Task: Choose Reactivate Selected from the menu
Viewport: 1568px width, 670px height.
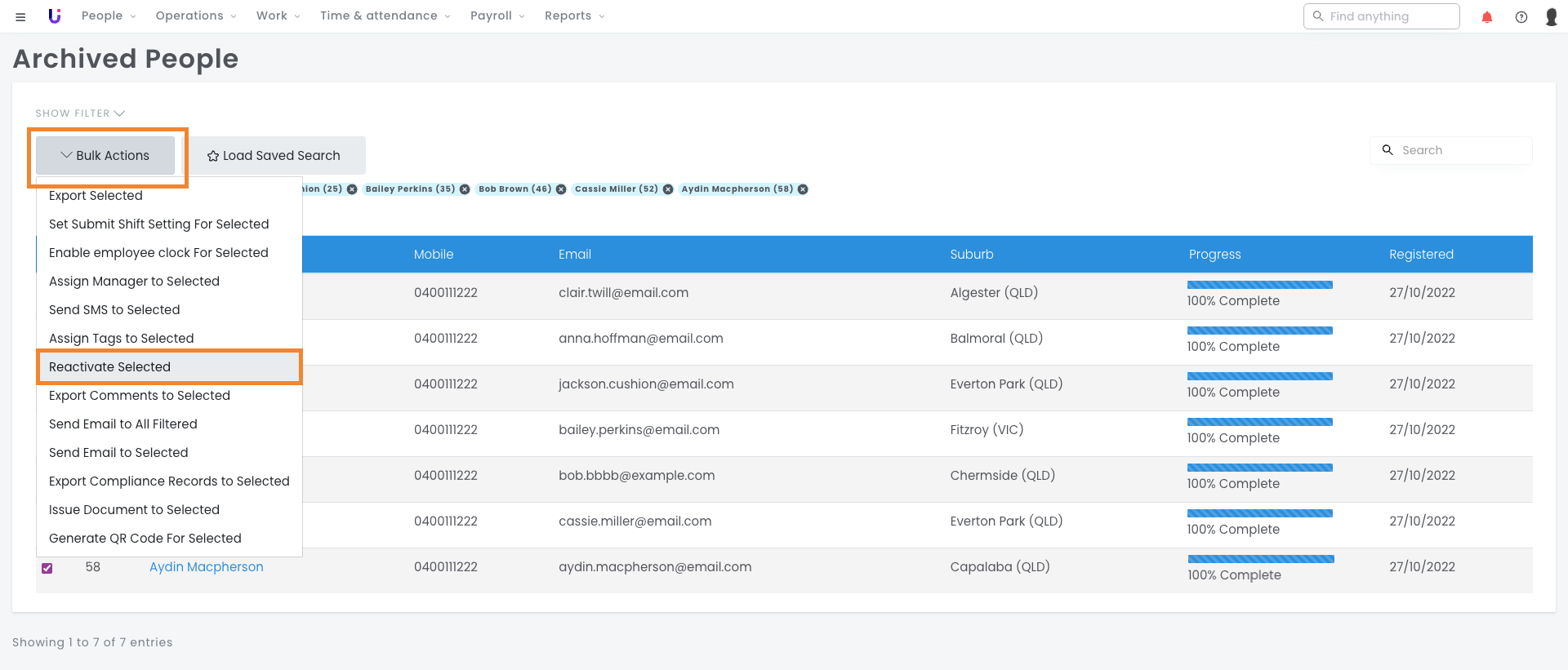Action: click(109, 367)
